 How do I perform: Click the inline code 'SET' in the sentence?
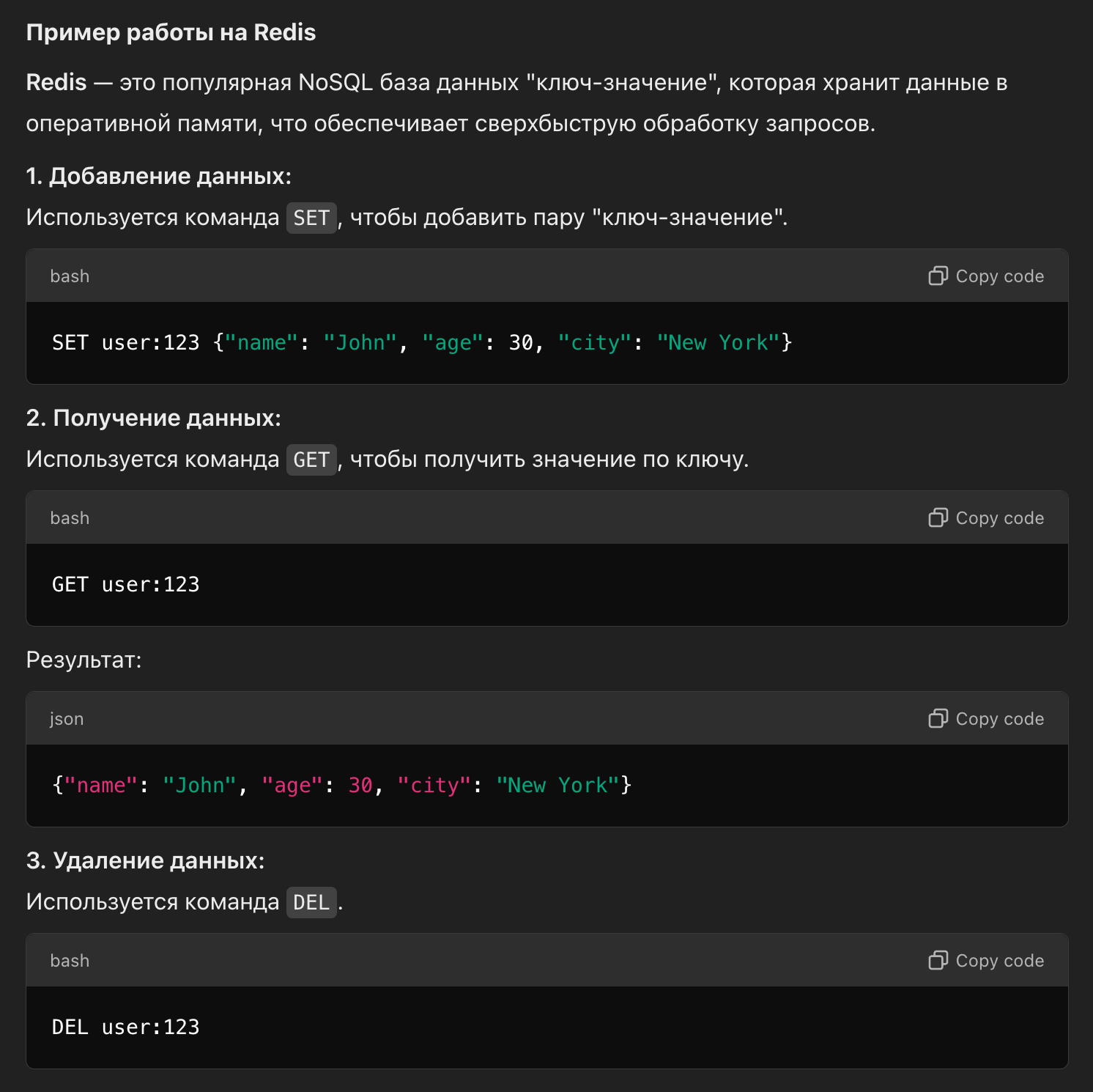(311, 218)
